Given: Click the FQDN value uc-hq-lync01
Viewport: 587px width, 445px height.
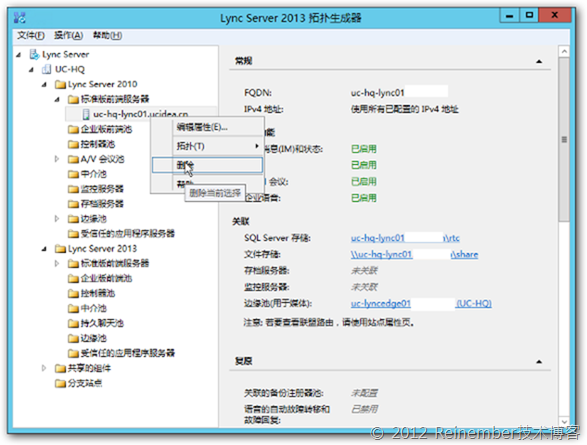Looking at the screenshot, I should pos(377,92).
